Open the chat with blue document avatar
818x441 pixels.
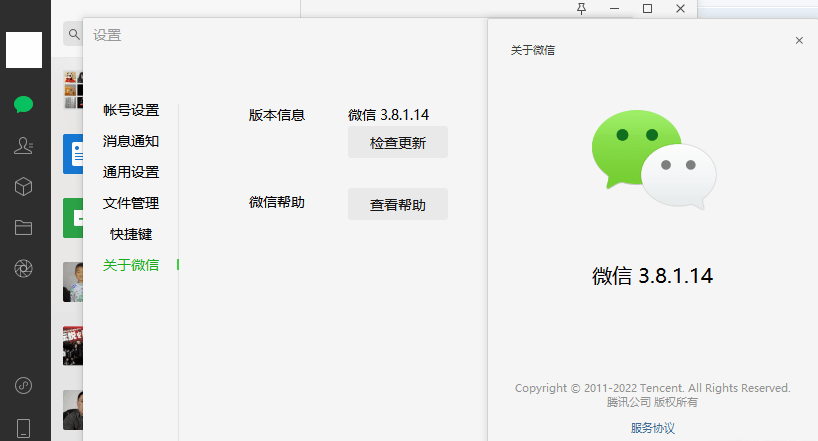pos(73,154)
